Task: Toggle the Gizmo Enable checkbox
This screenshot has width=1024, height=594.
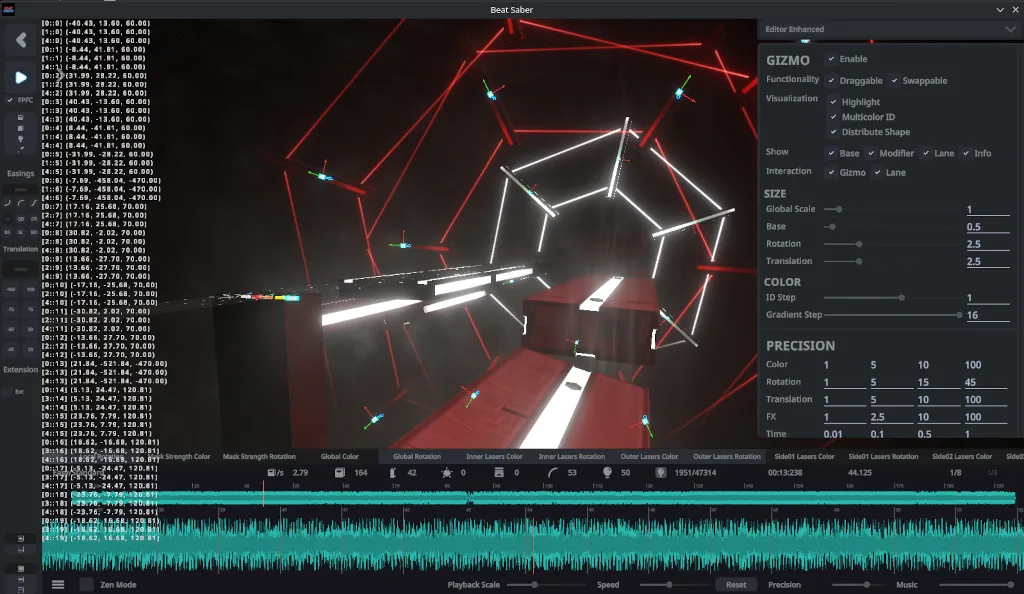Action: (831, 59)
